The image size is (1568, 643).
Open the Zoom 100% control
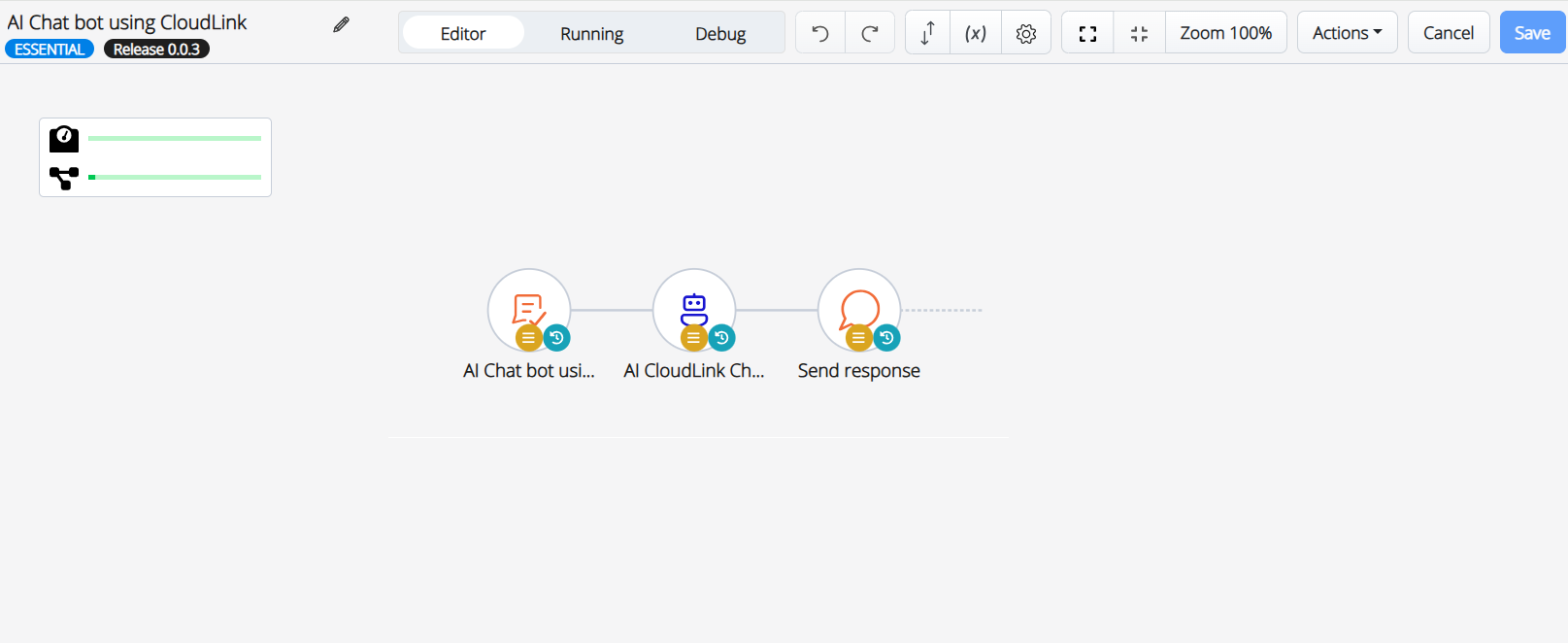1225,33
